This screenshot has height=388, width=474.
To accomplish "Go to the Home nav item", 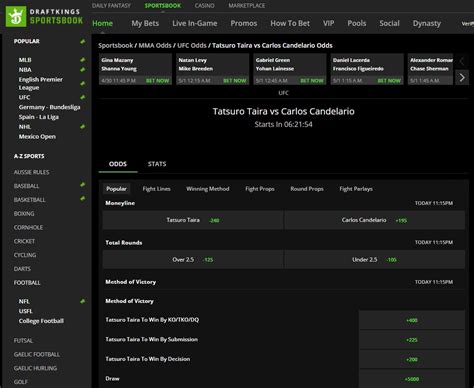I will (102, 23).
